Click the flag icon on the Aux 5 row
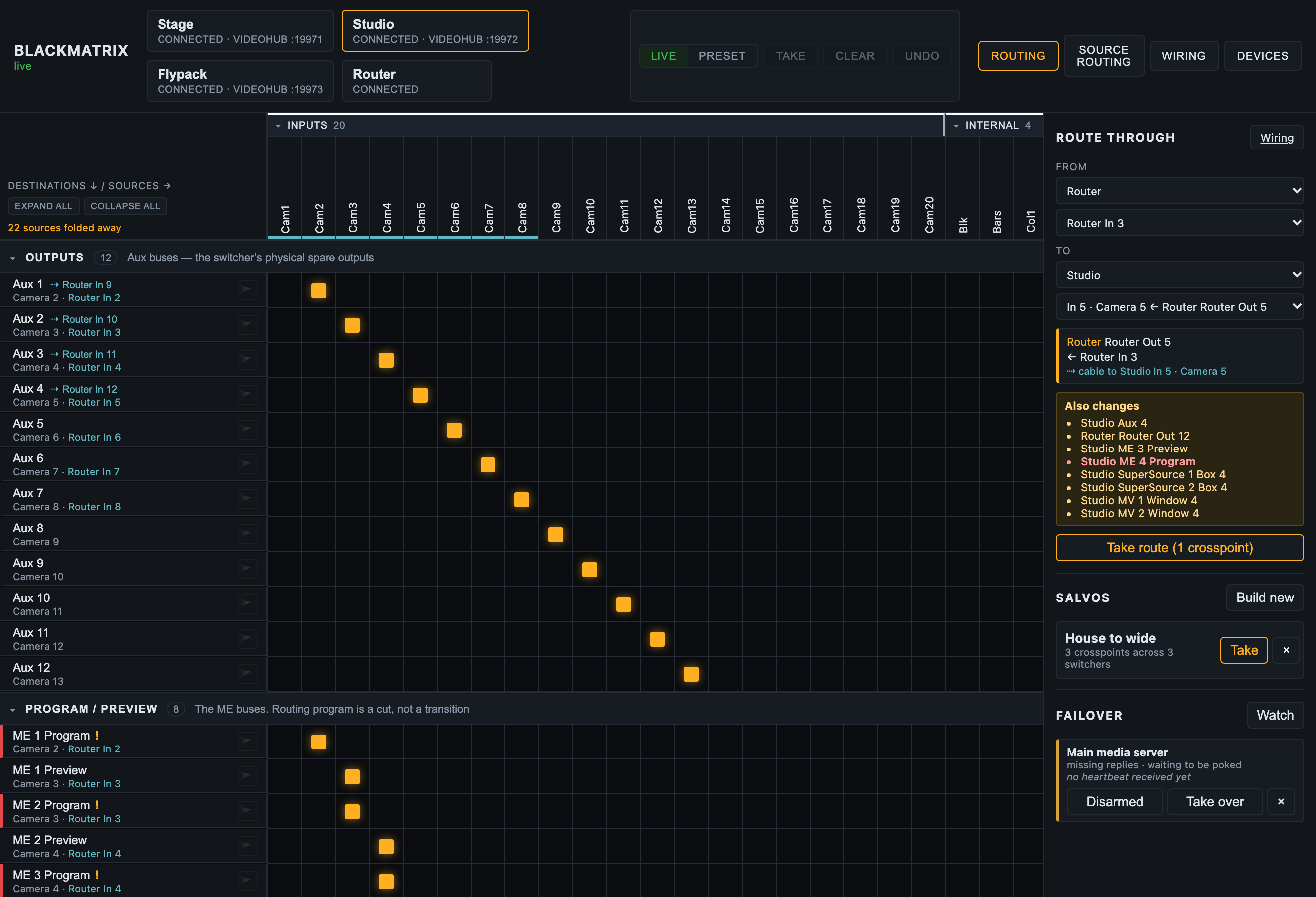1316x897 pixels. tap(247, 430)
